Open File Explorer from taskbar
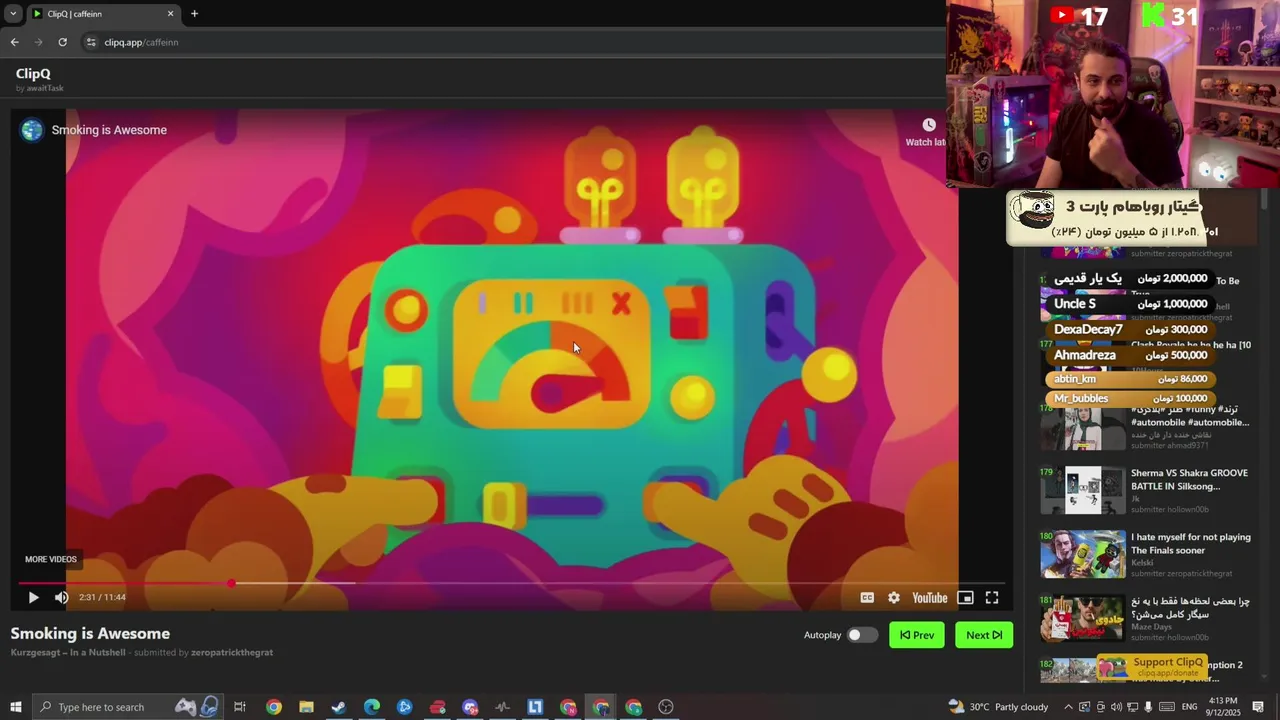This screenshot has width=1280, height=720. [306, 707]
